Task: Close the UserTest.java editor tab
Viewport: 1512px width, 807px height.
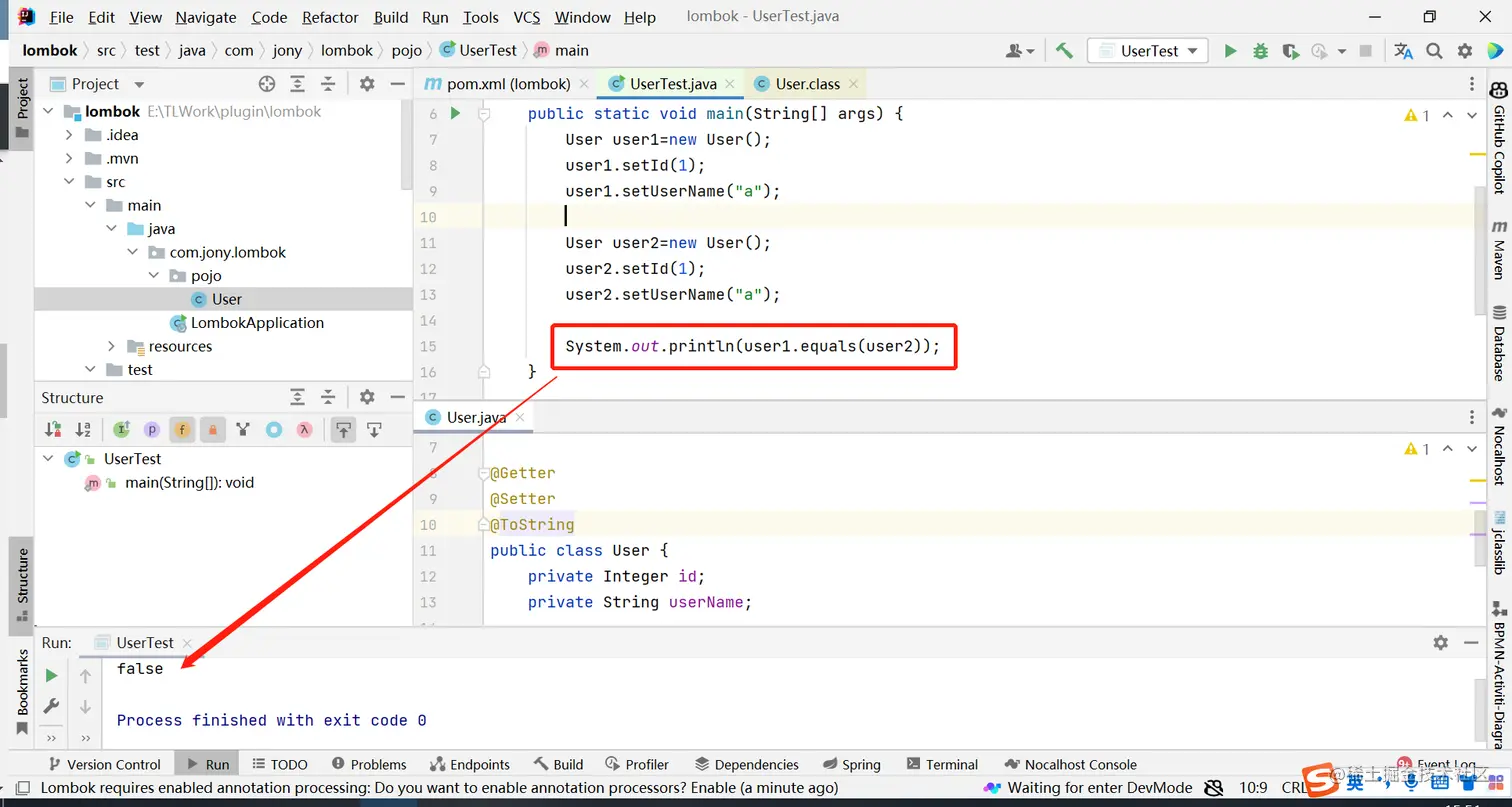Action: [730, 84]
